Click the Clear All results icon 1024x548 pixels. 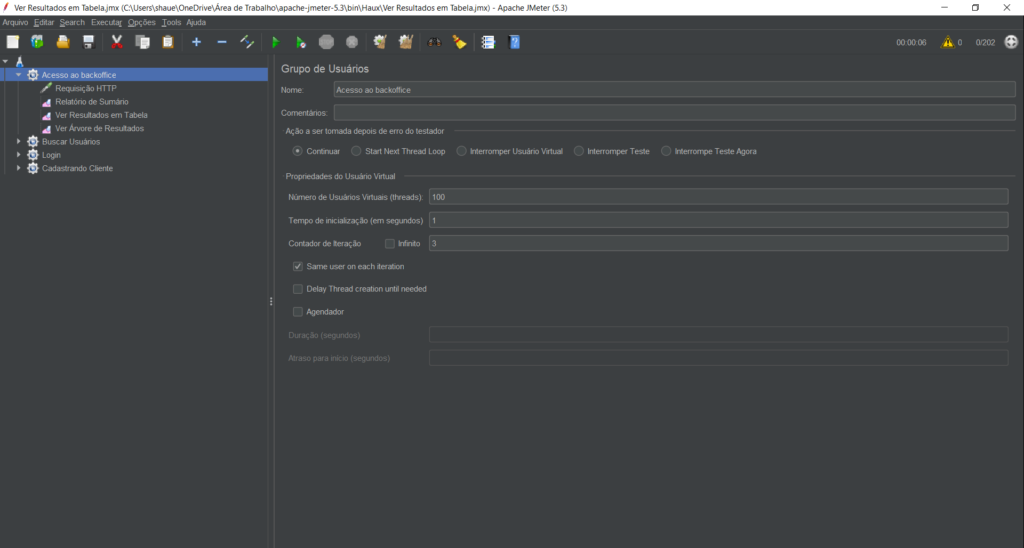pyautogui.click(x=406, y=42)
